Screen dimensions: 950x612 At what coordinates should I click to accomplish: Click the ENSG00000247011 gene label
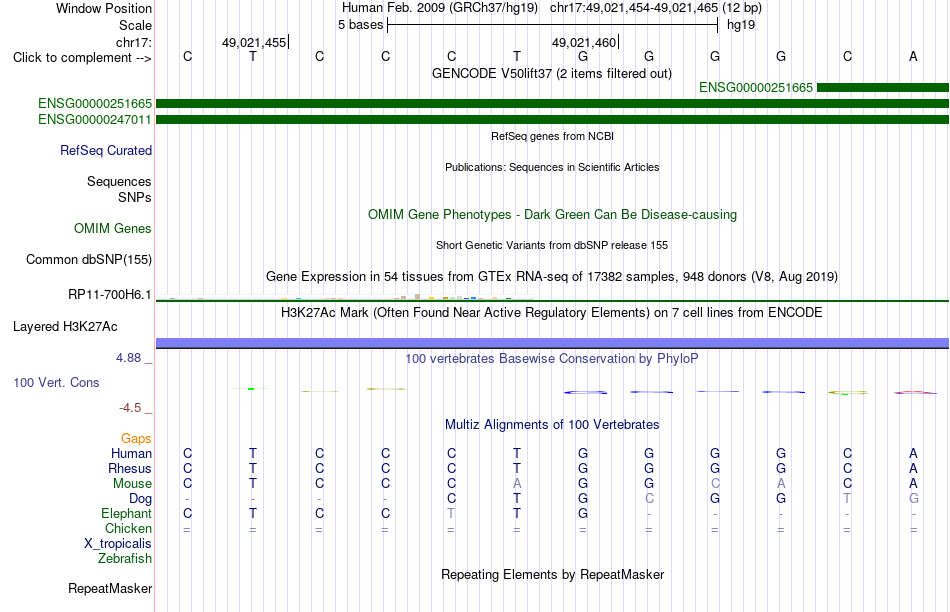[x=95, y=119]
